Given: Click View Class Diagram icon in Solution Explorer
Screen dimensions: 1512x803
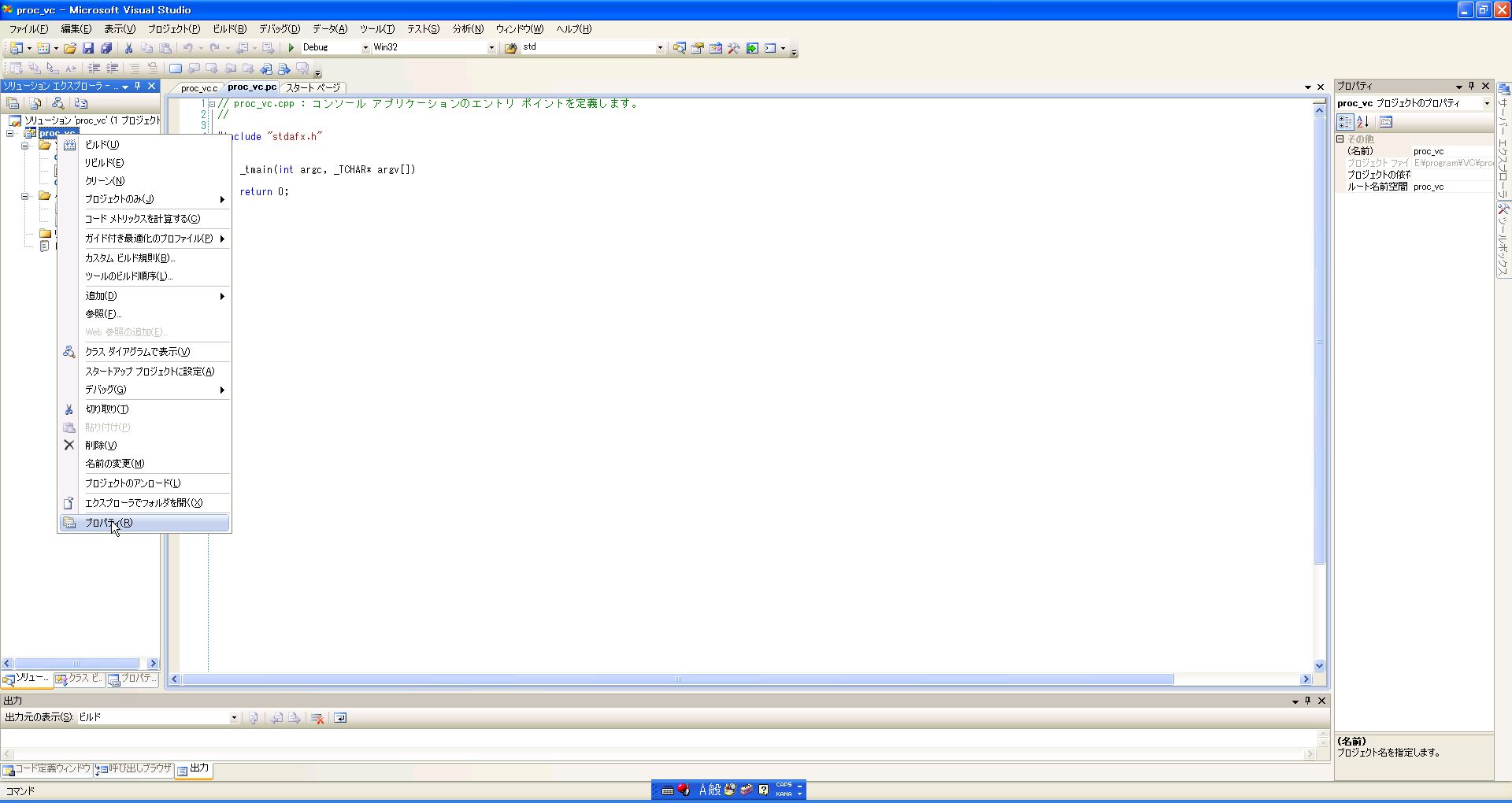Looking at the screenshot, I should 57,103.
